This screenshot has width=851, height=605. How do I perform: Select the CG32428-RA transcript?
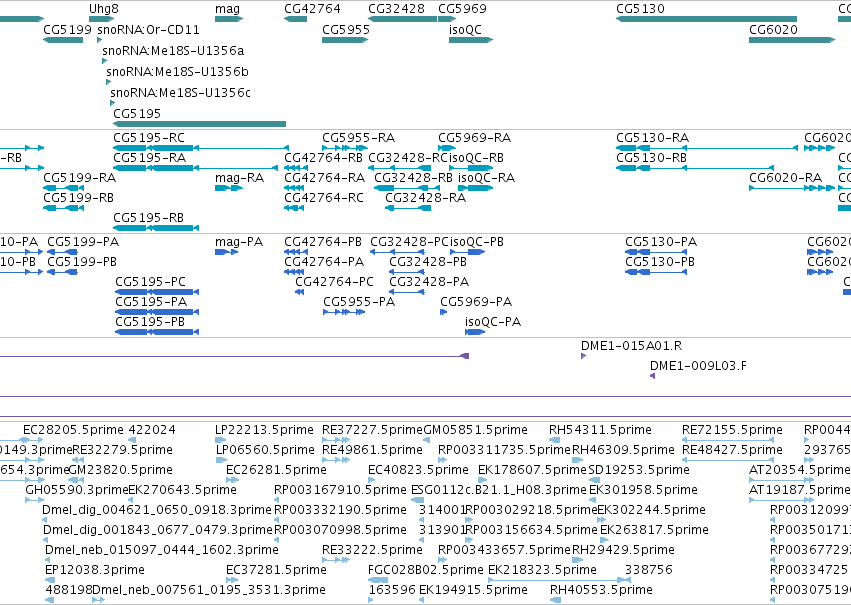coord(408,208)
